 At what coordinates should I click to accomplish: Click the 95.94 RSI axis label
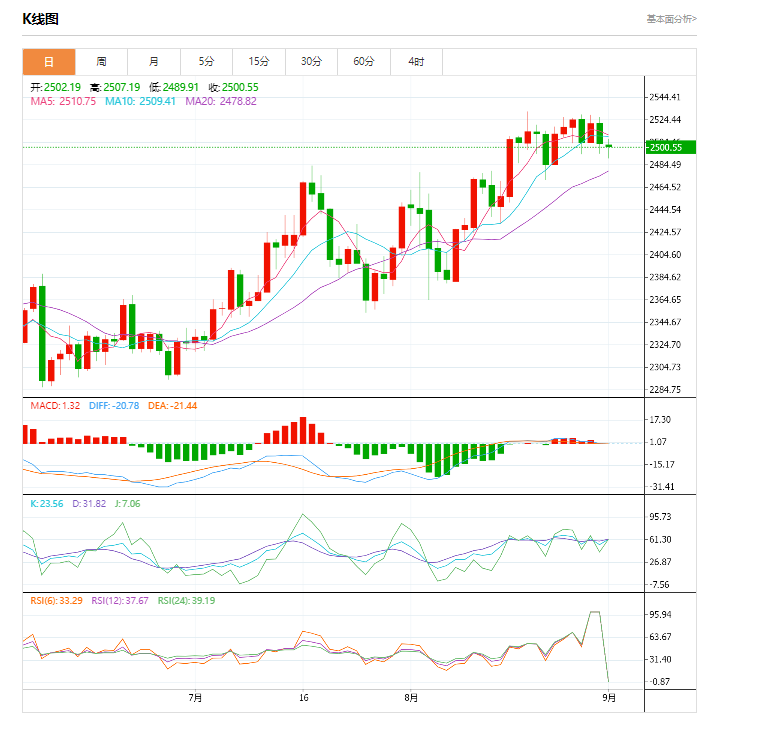[x=660, y=615]
